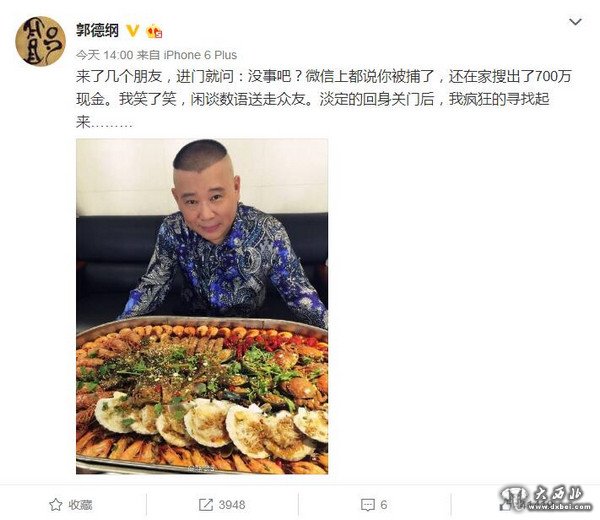The width and height of the screenshot is (600, 520).
Task: Click the iPhone 6 Plus source link
Action: [200, 55]
